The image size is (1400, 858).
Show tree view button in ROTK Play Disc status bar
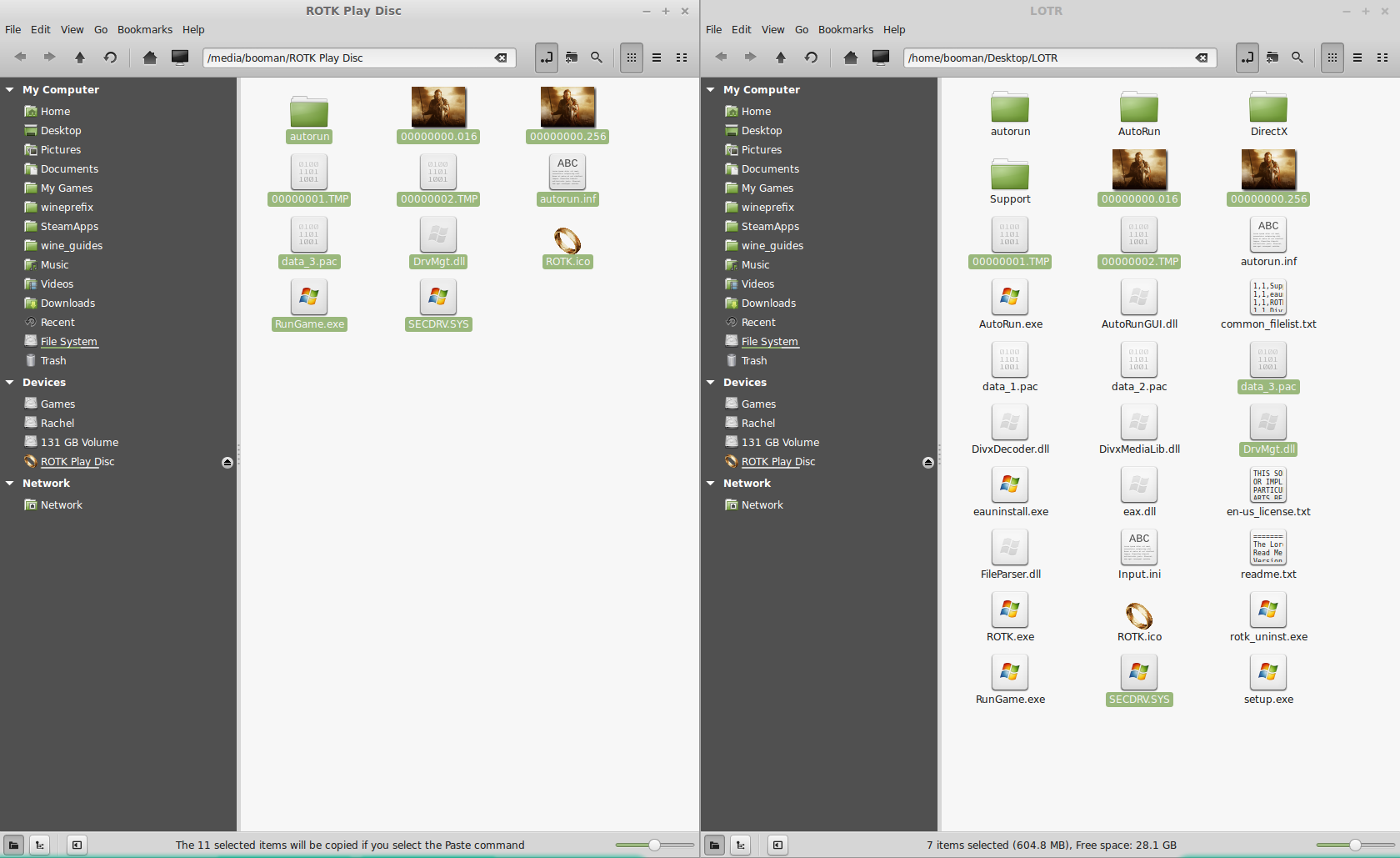coord(39,845)
